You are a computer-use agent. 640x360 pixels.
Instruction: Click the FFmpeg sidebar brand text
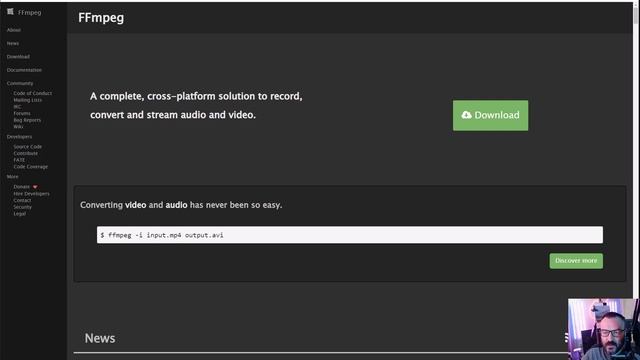pos(29,13)
